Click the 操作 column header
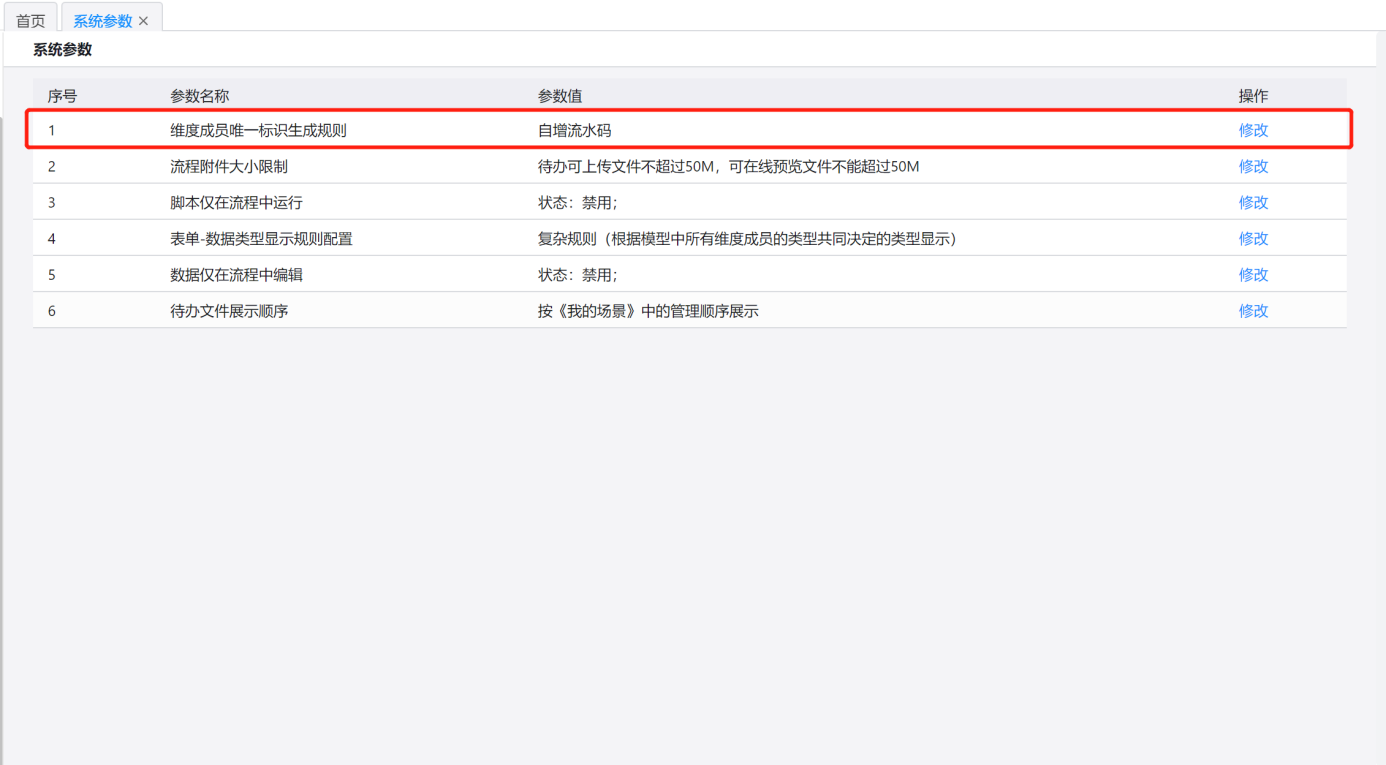This screenshot has height=765, width=1386. point(1252,96)
